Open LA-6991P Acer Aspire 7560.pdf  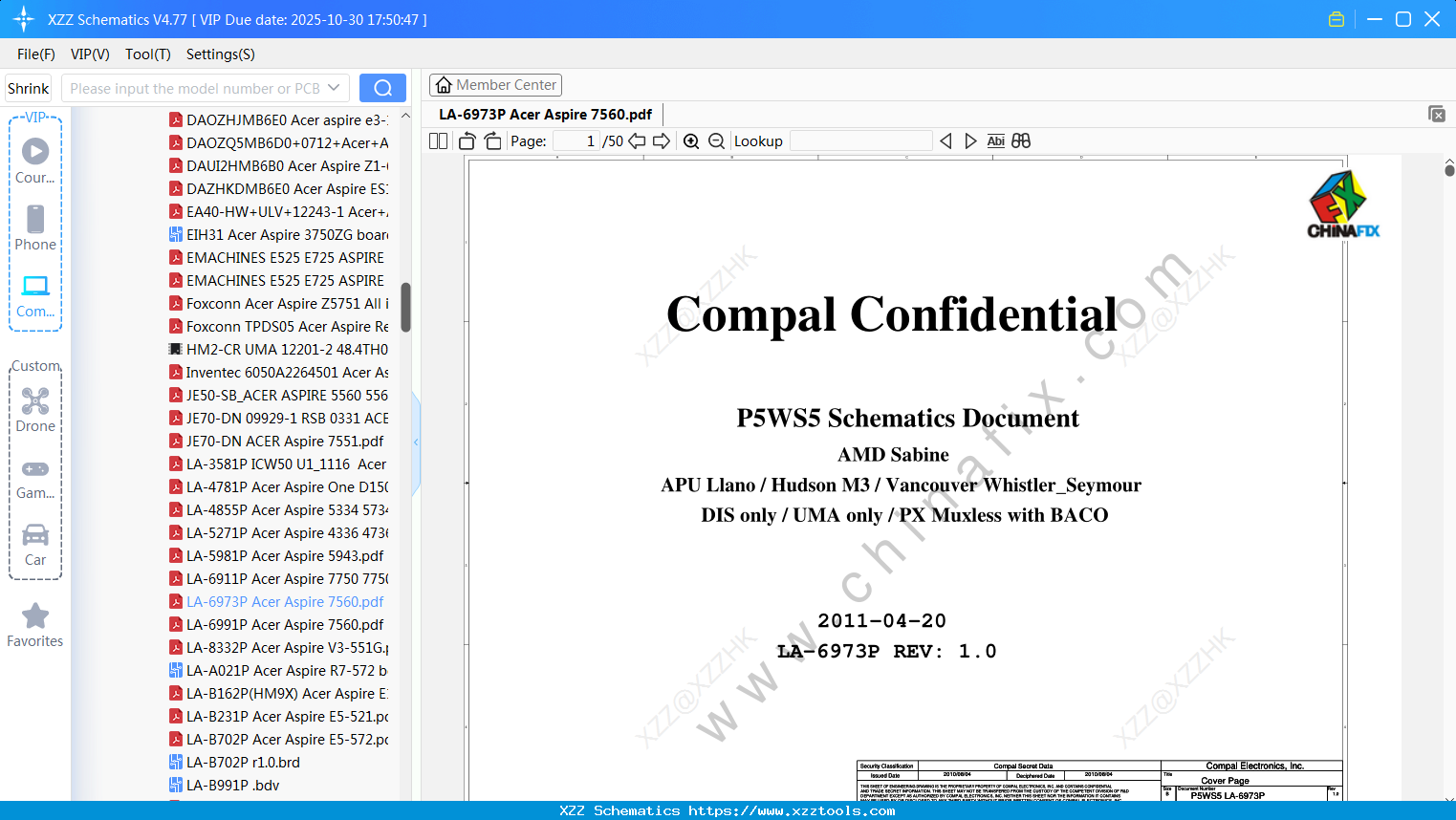(277, 625)
